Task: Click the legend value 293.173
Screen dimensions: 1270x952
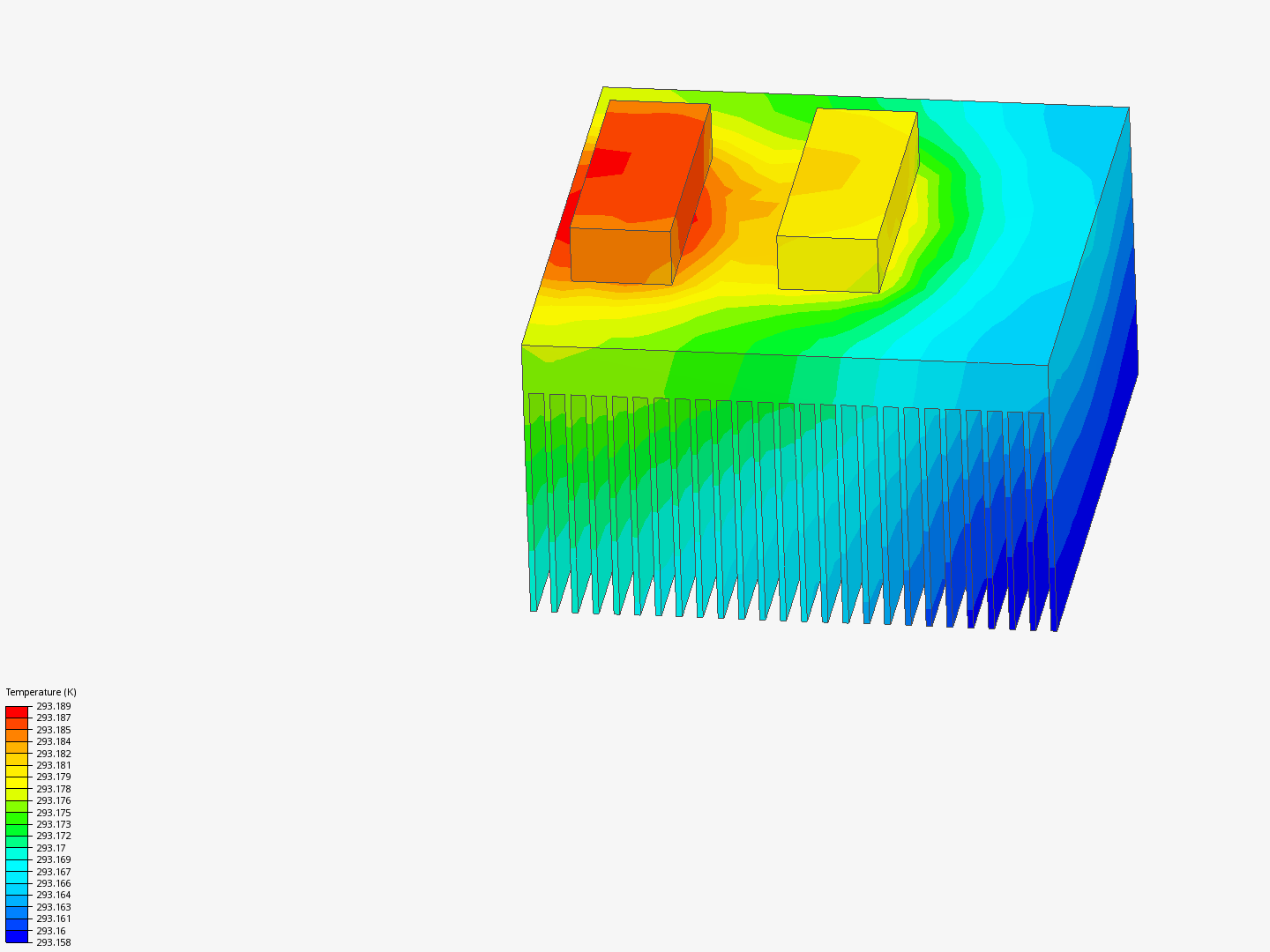Action: click(x=54, y=824)
